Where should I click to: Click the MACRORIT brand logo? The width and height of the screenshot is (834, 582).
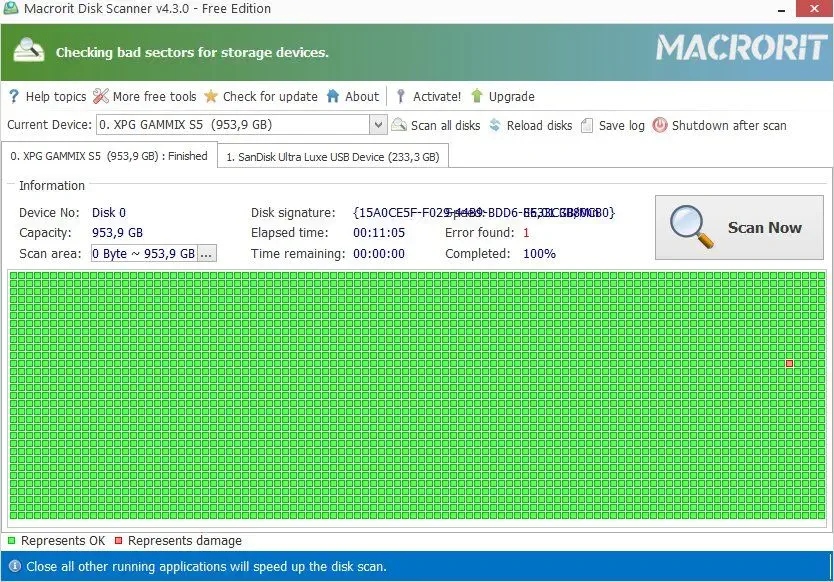[x=742, y=48]
